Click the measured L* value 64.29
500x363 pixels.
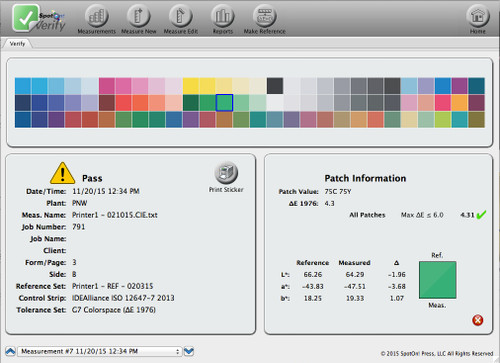tap(355, 274)
